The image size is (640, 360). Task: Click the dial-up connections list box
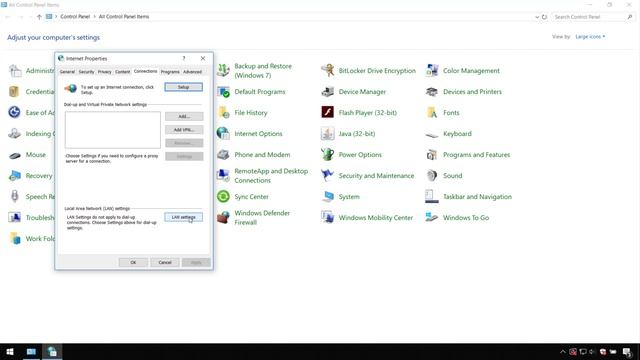(113, 130)
